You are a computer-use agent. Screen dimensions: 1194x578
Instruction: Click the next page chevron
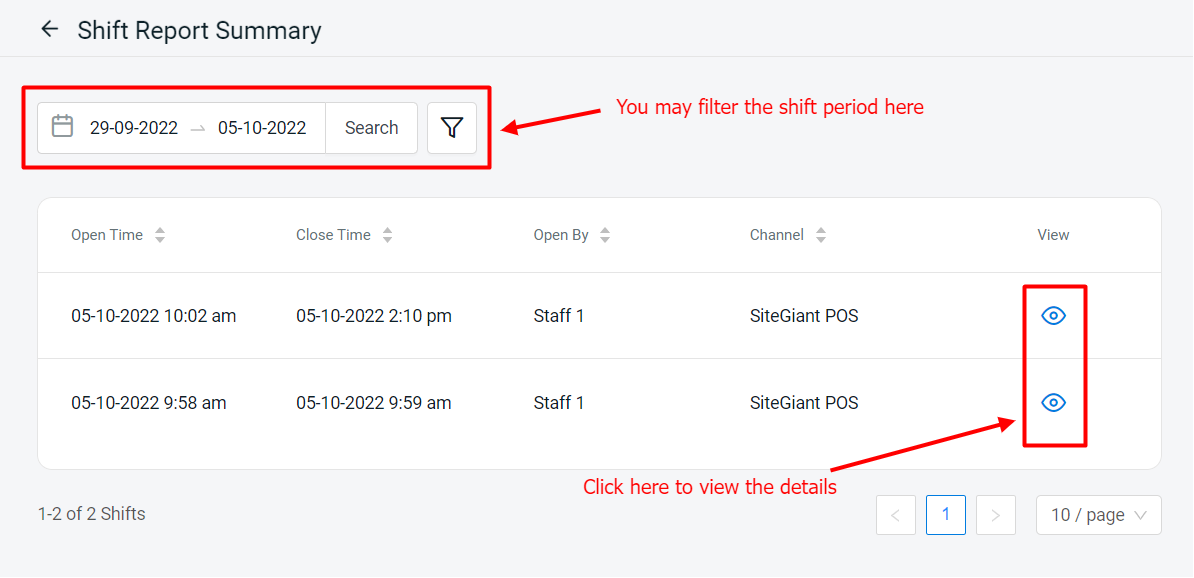(x=995, y=514)
